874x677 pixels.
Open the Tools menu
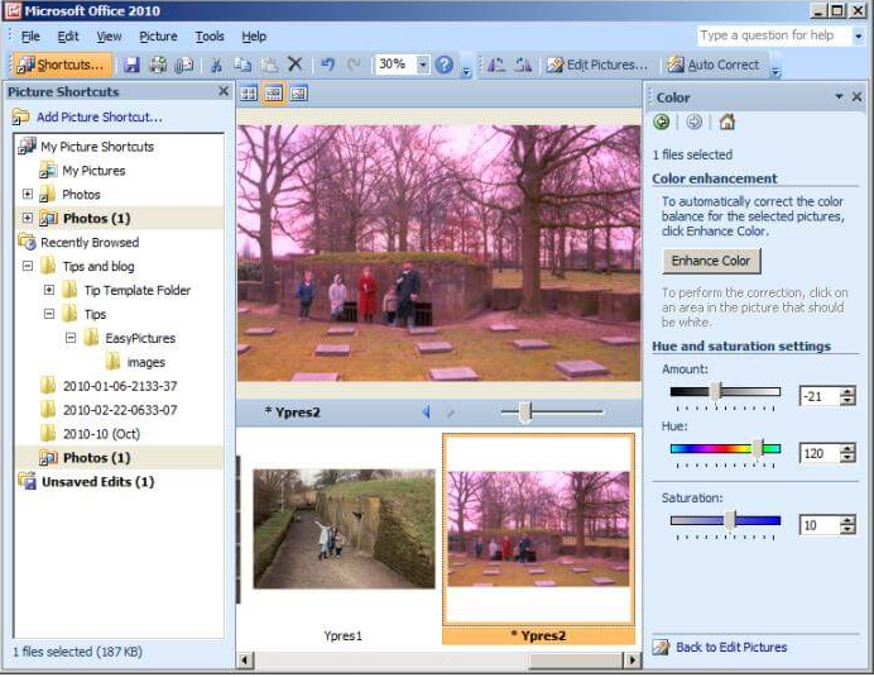coord(209,36)
